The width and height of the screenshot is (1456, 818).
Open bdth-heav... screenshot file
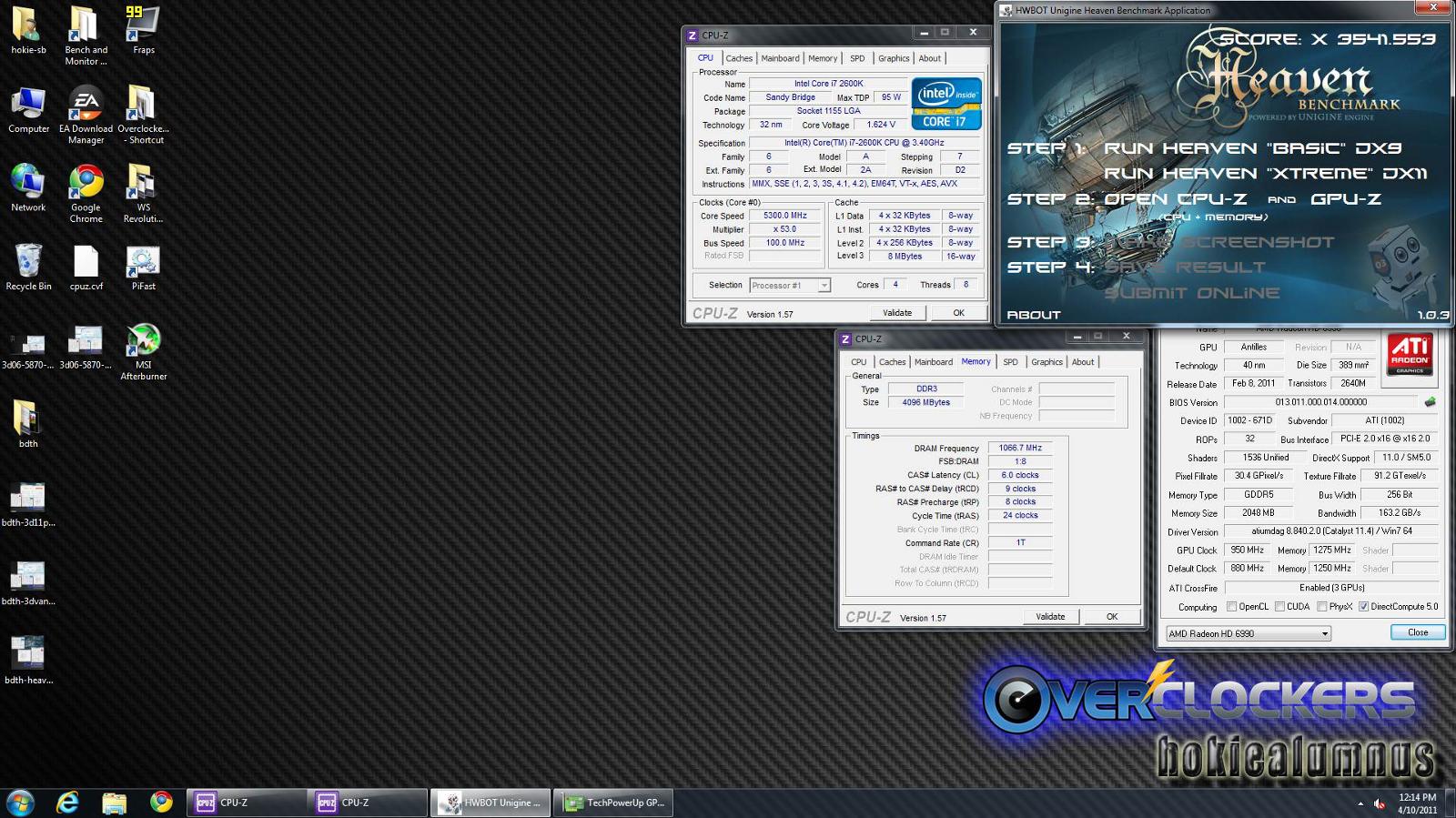[28, 661]
